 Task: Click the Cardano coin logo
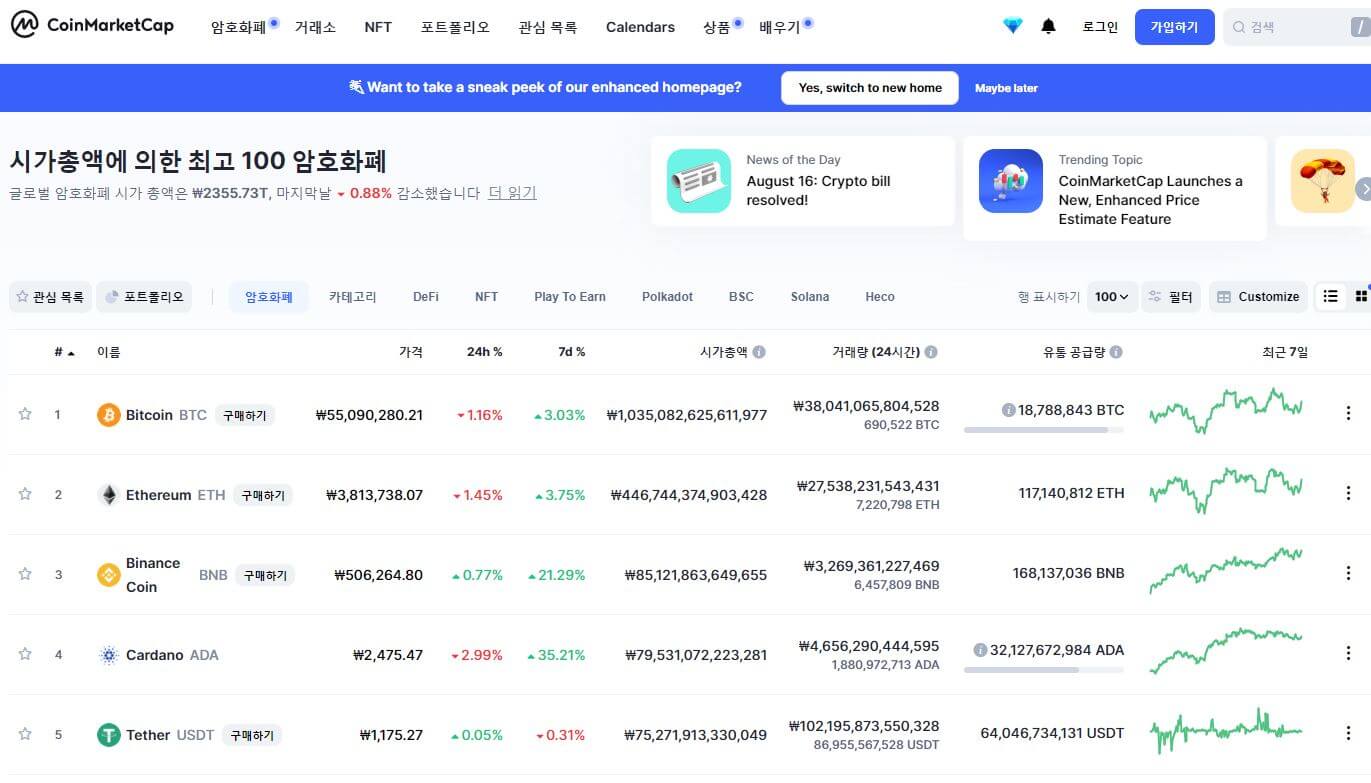[108, 655]
